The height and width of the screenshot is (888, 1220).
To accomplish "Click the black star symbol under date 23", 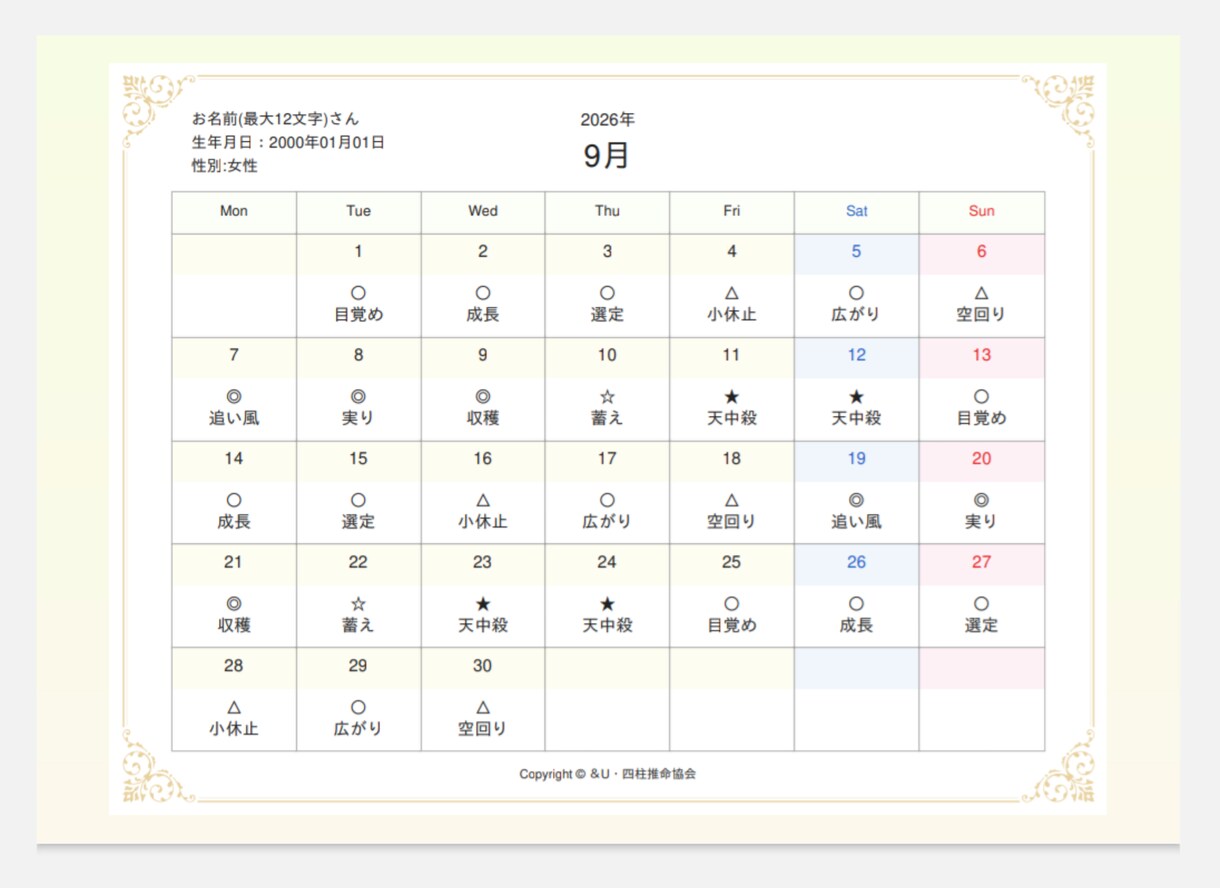I will click(x=483, y=604).
